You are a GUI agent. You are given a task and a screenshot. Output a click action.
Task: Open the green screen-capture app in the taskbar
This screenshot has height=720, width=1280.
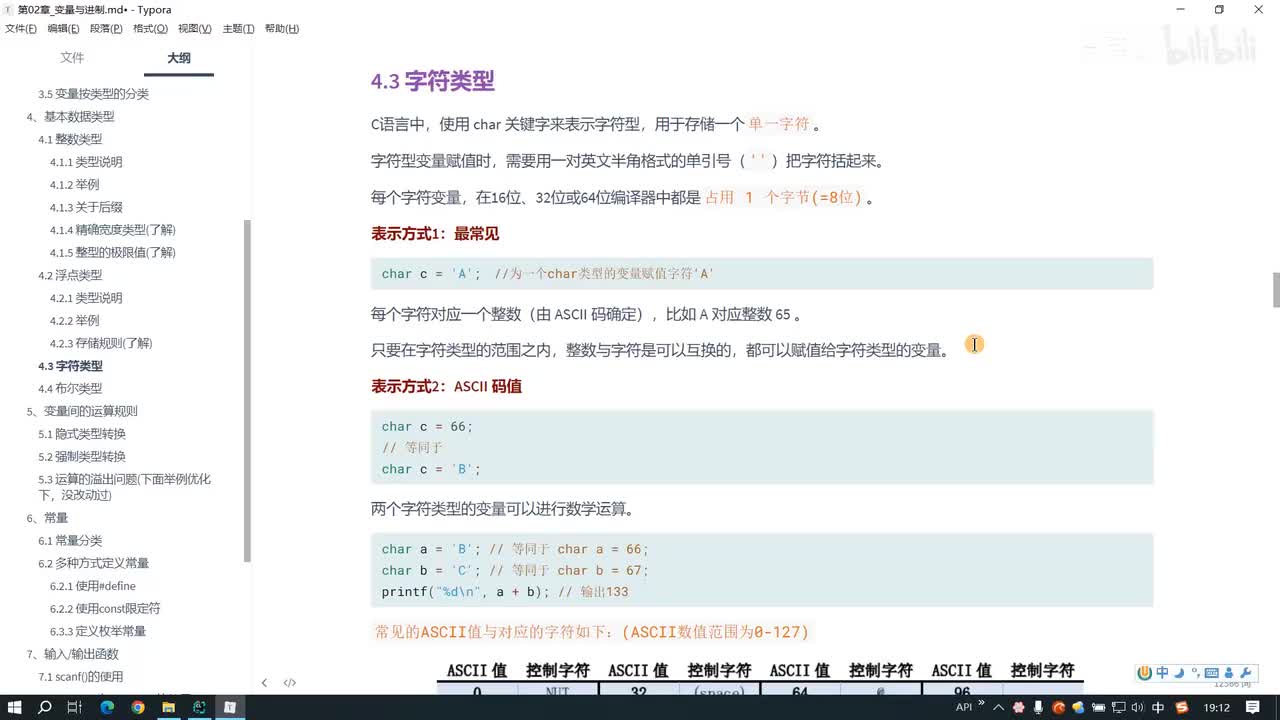click(x=199, y=707)
